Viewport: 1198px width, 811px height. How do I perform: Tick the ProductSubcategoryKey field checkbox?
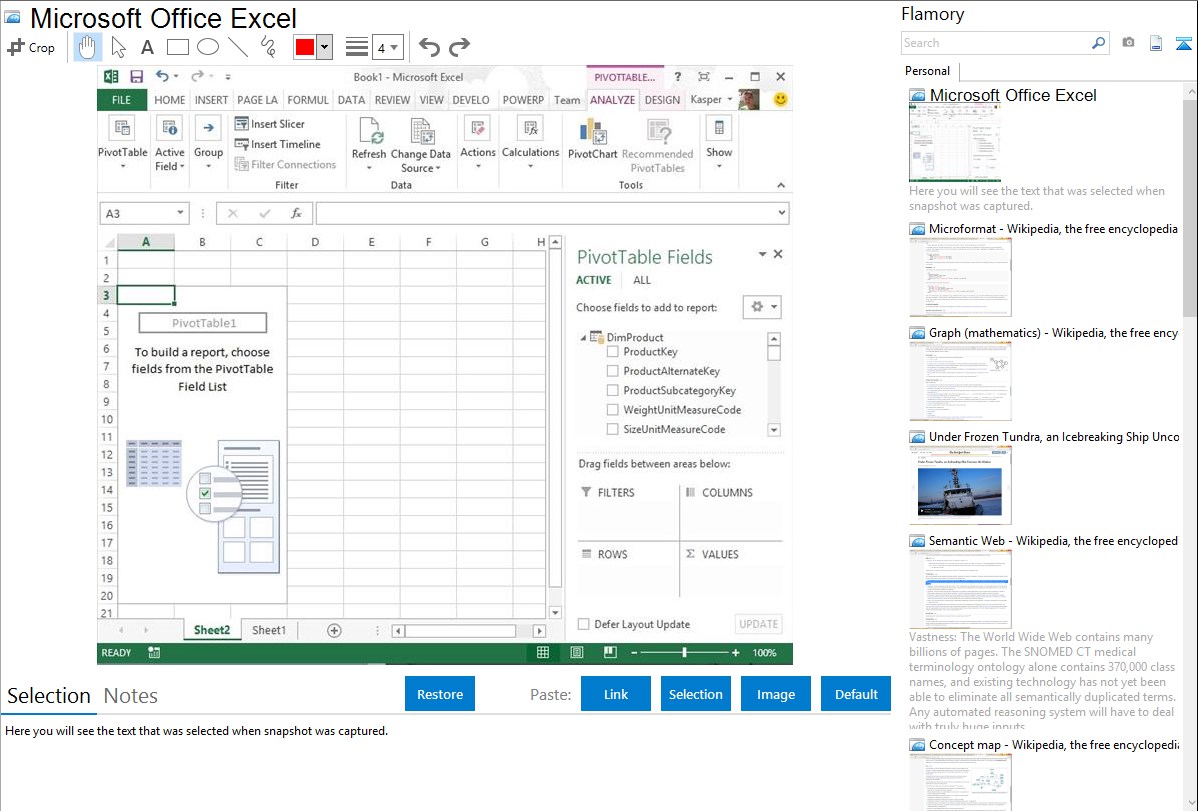[612, 391]
